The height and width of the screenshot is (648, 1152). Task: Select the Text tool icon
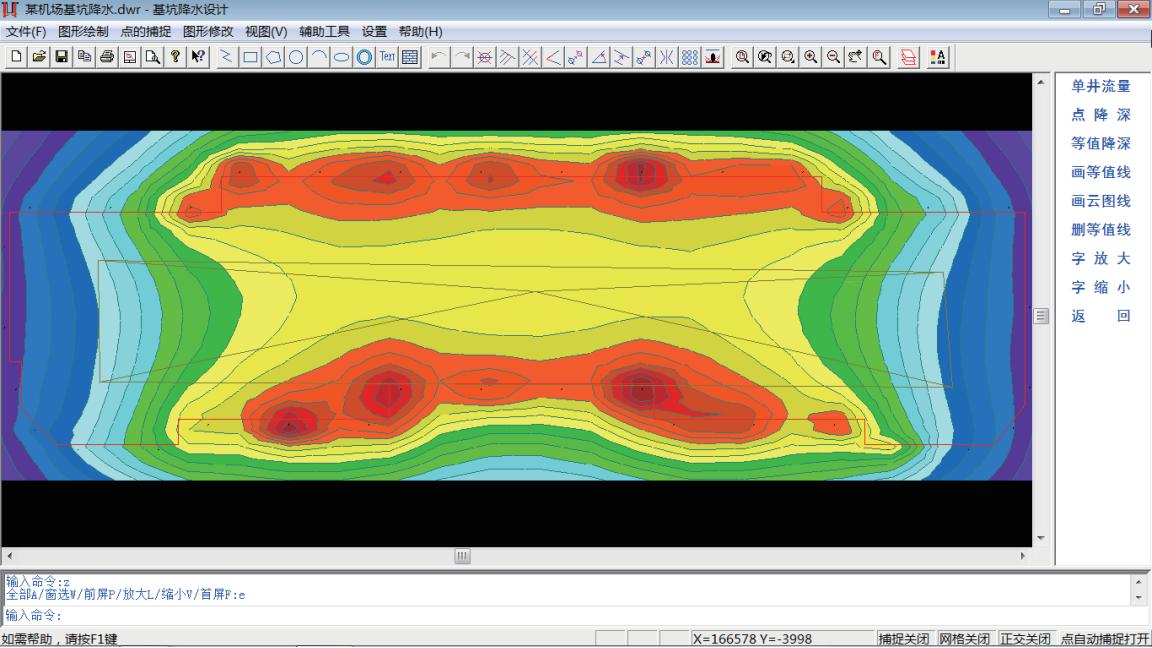tap(387, 58)
